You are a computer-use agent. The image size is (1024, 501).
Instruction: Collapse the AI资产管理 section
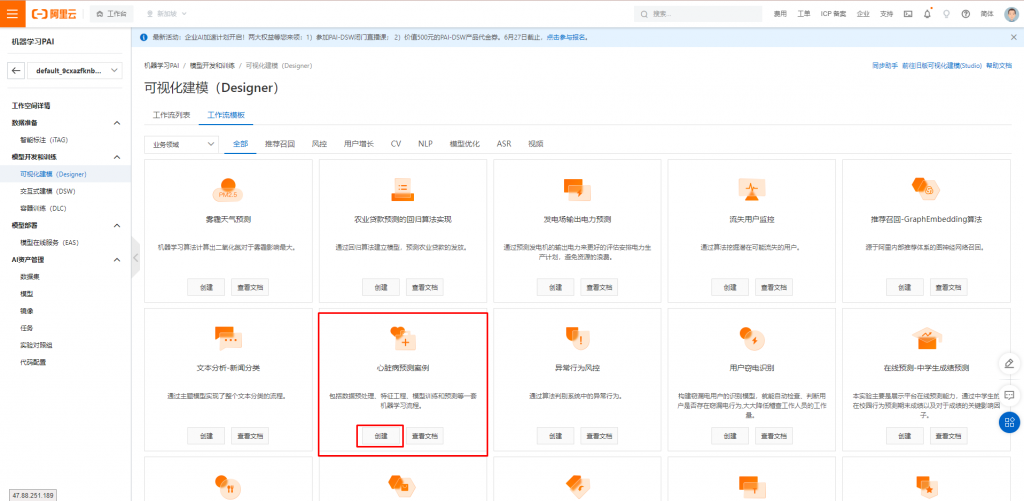pyautogui.click(x=117, y=259)
